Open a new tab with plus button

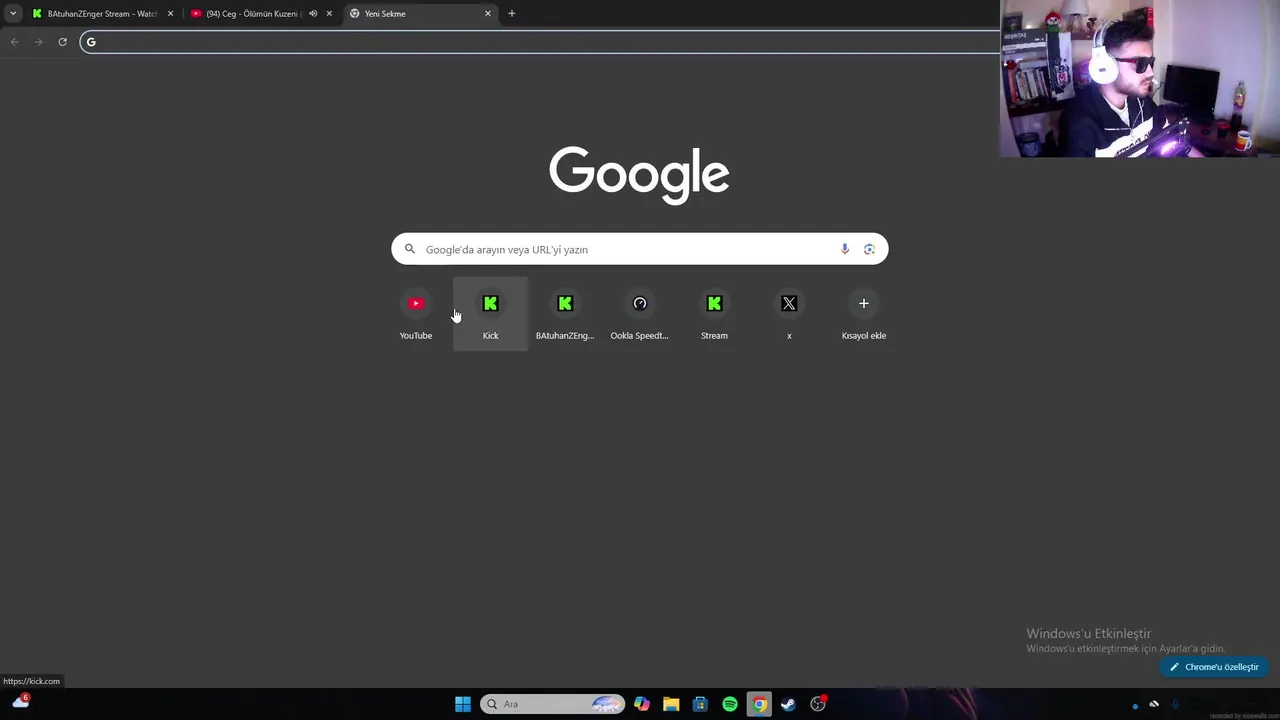pos(512,14)
